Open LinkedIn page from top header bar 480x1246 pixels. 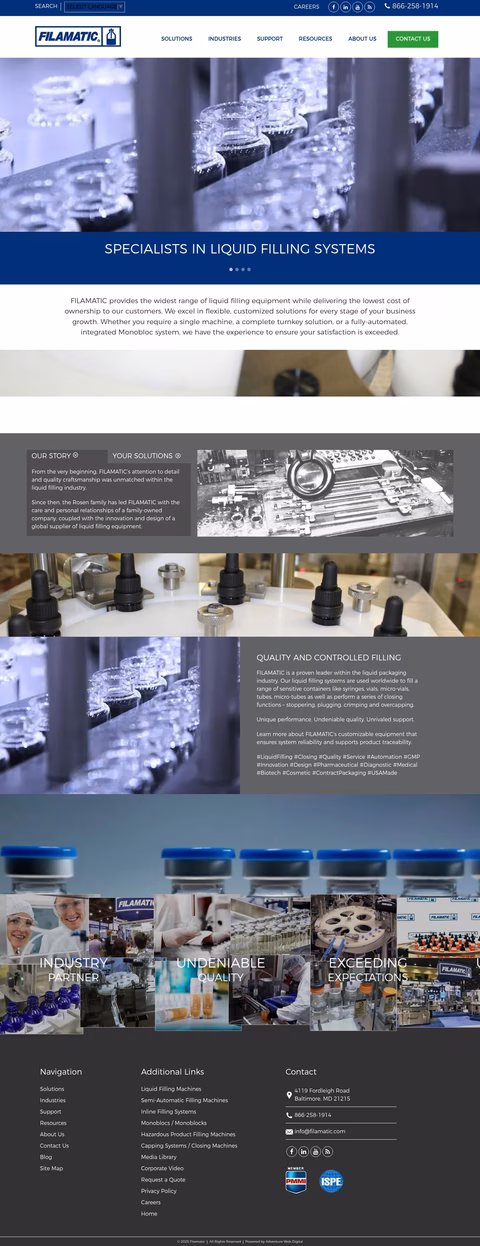[x=346, y=7]
